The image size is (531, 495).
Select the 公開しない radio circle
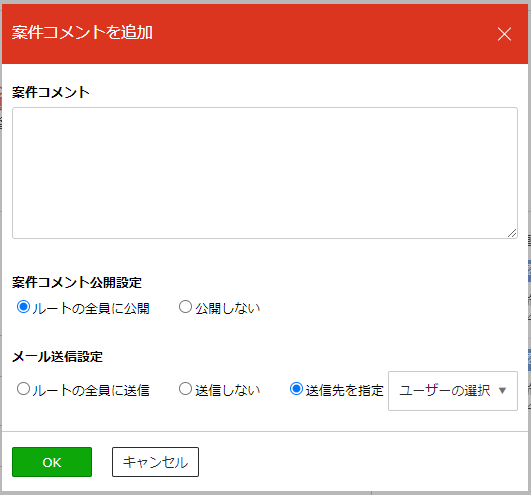coord(185,307)
